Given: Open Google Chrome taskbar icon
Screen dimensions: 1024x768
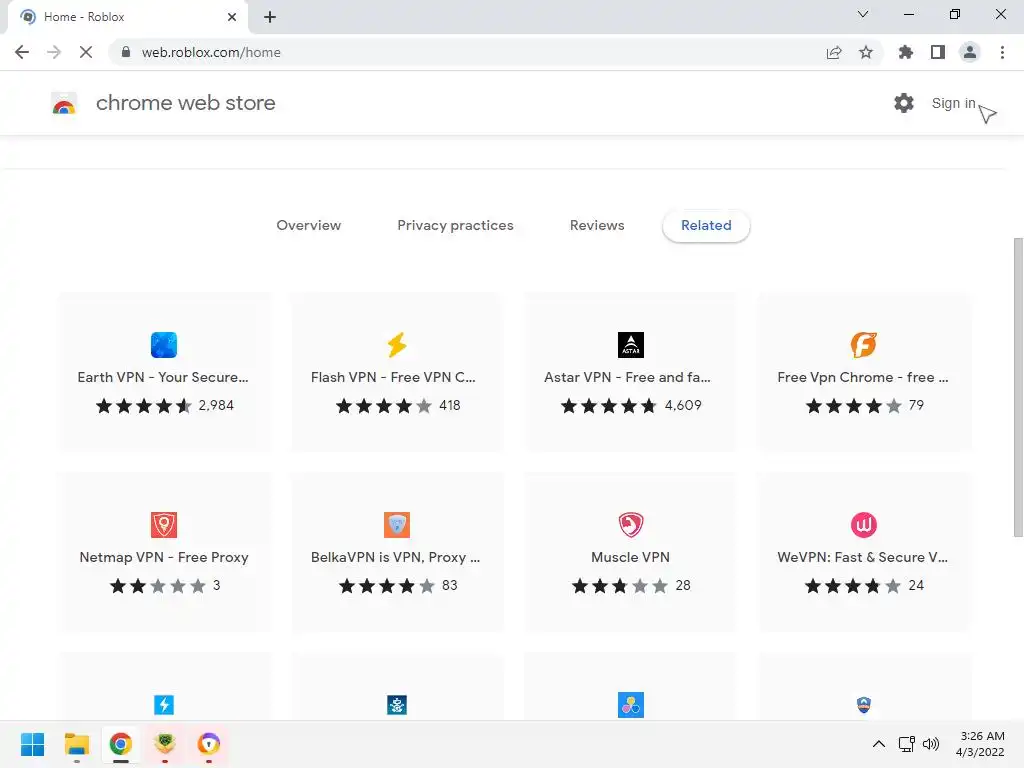Looking at the screenshot, I should tap(120, 744).
